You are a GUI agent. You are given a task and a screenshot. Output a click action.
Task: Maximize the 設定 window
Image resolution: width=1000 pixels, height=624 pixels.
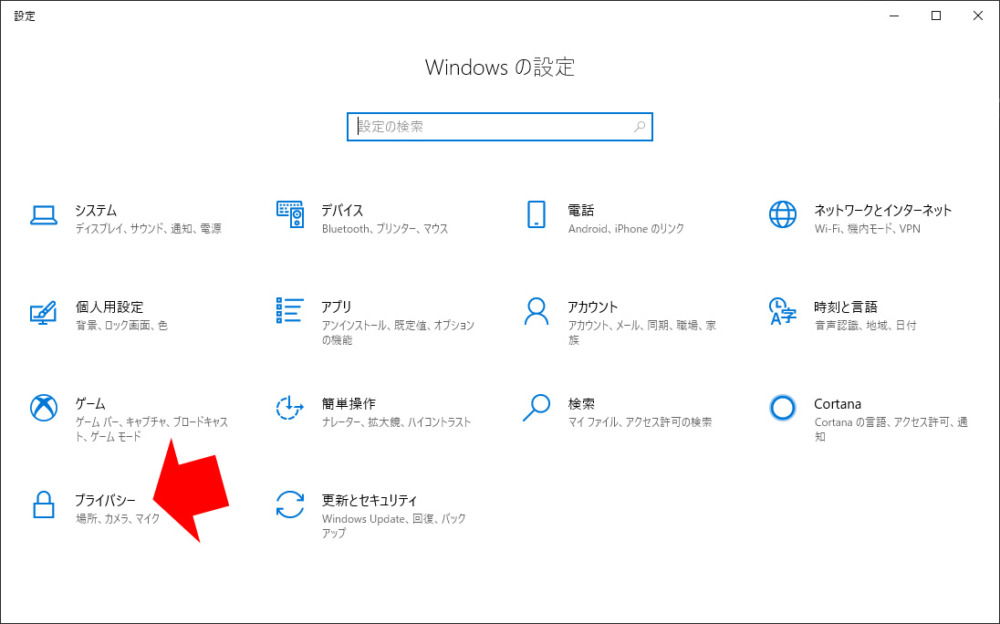click(x=936, y=16)
